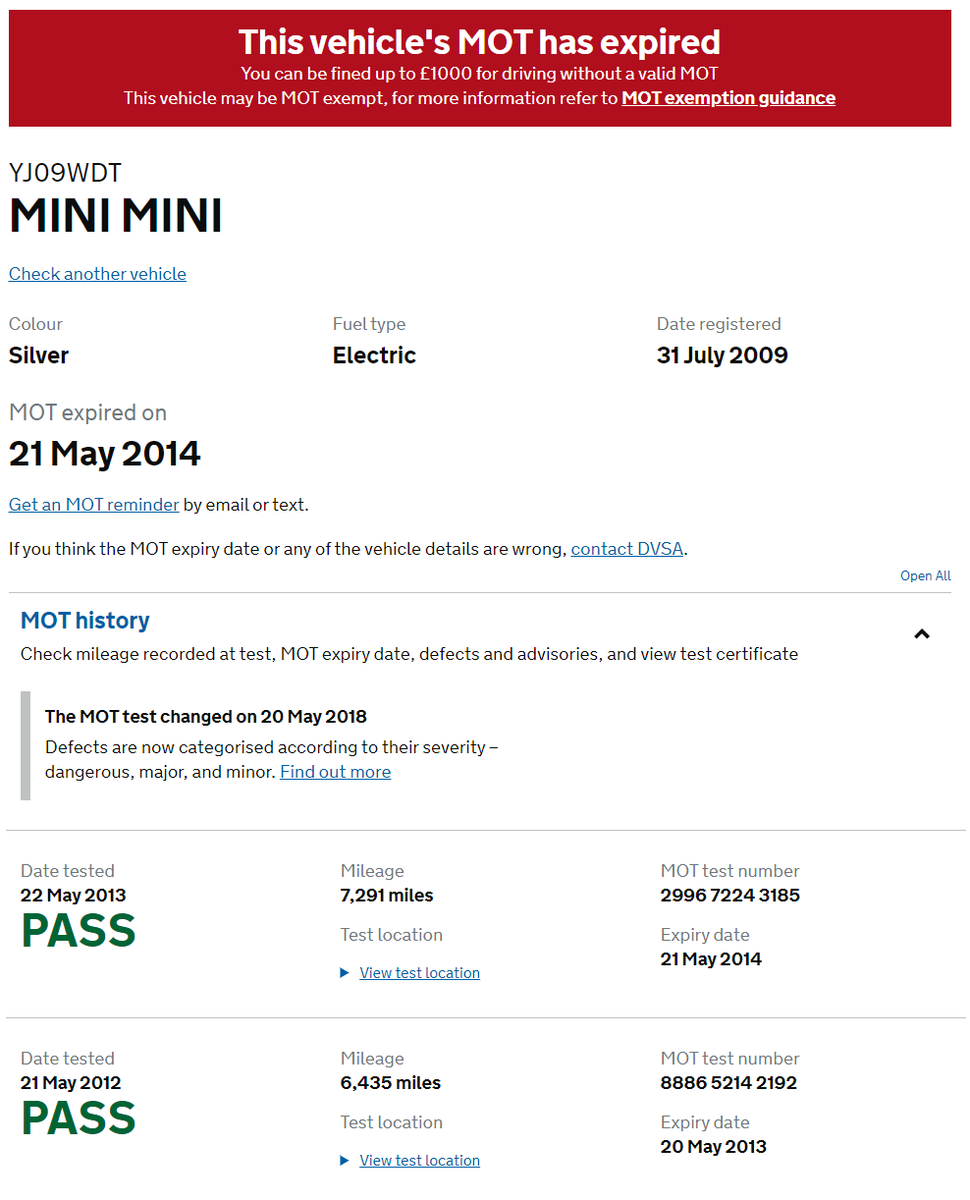Follow the contact DVSA link
This screenshot has width=970, height=1200.
[x=627, y=549]
